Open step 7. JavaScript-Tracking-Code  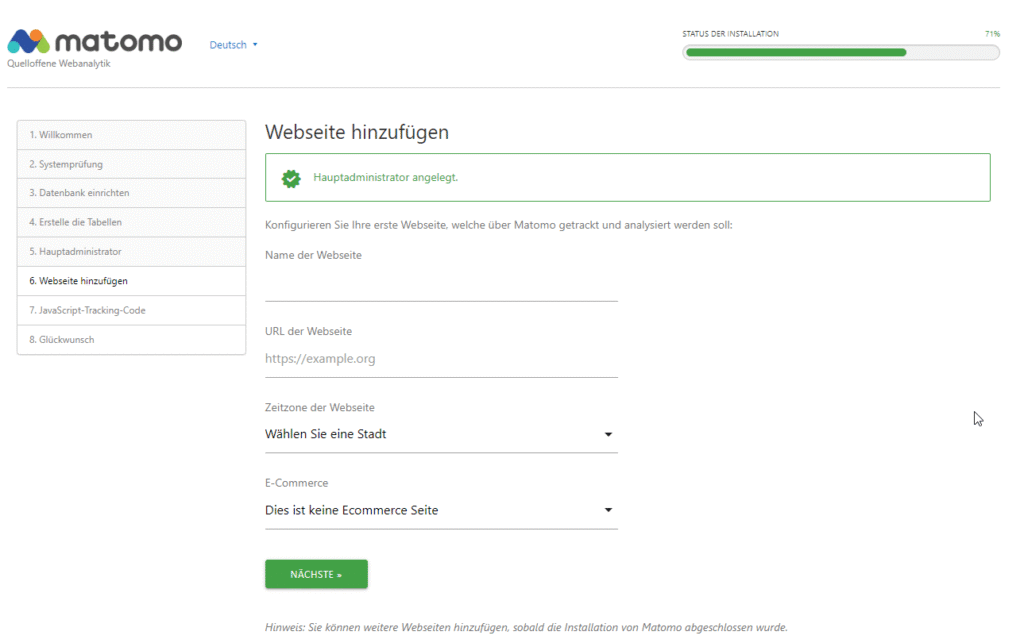[x=131, y=311]
